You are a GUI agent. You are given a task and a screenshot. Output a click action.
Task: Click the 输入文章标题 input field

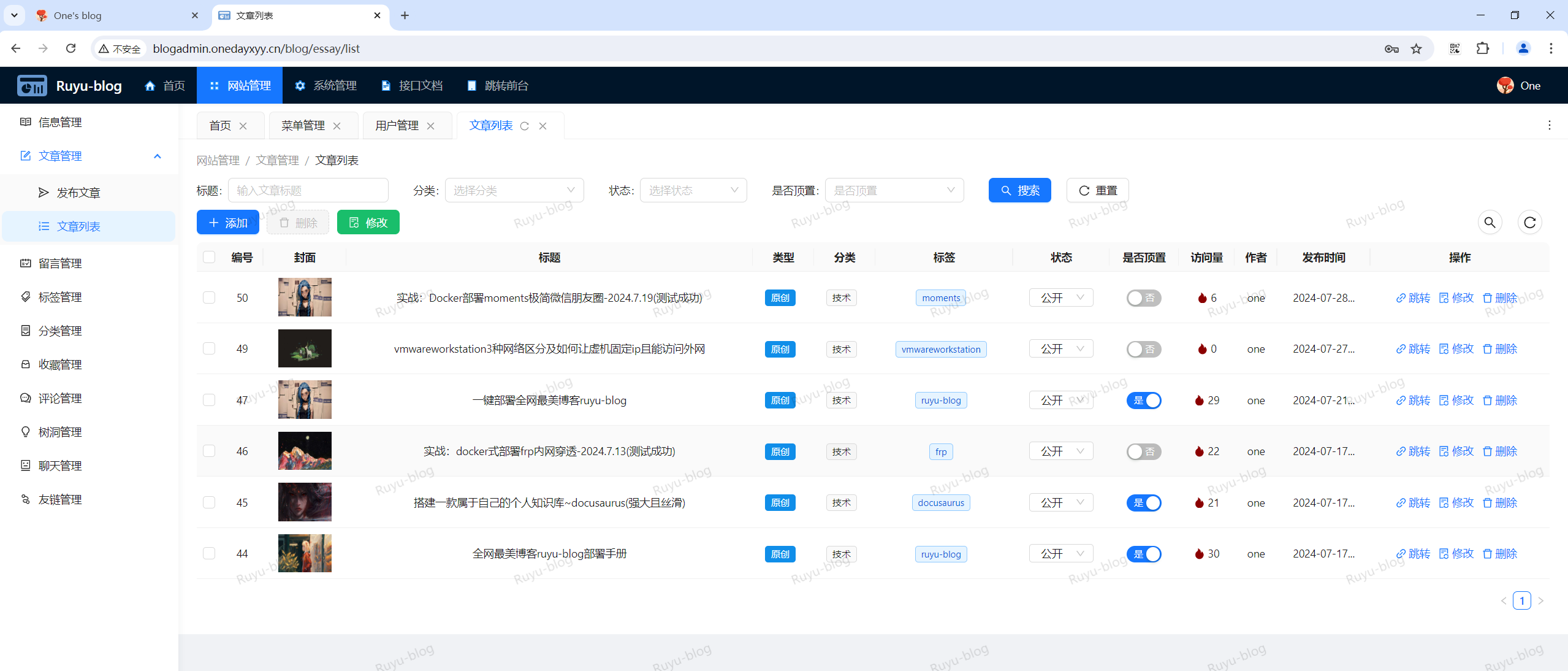pos(308,190)
